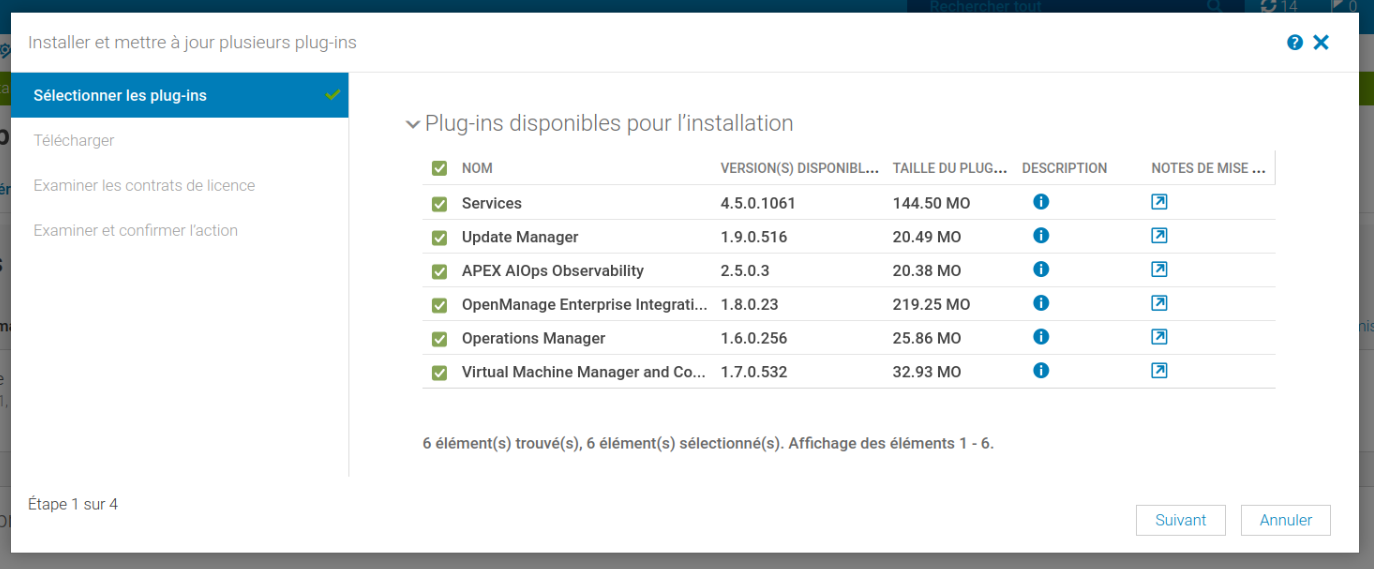Click the Annuler button

pos(1286,520)
